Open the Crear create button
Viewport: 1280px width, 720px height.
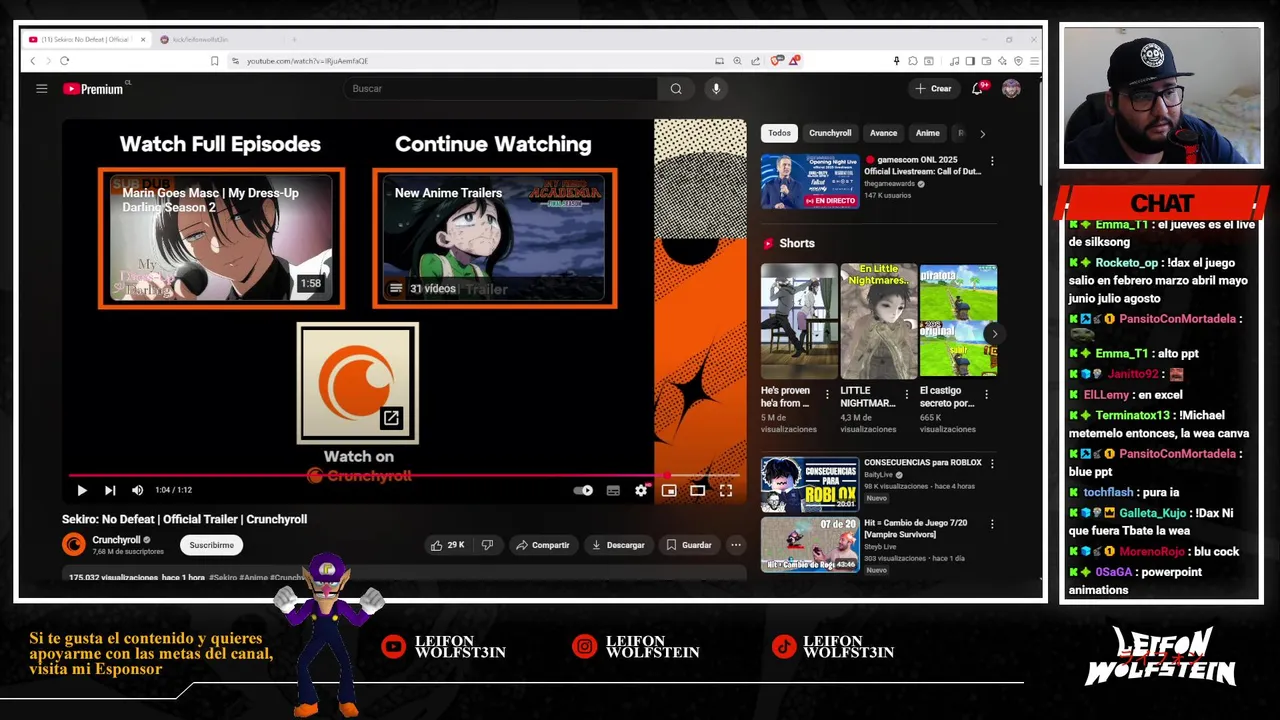(x=933, y=89)
